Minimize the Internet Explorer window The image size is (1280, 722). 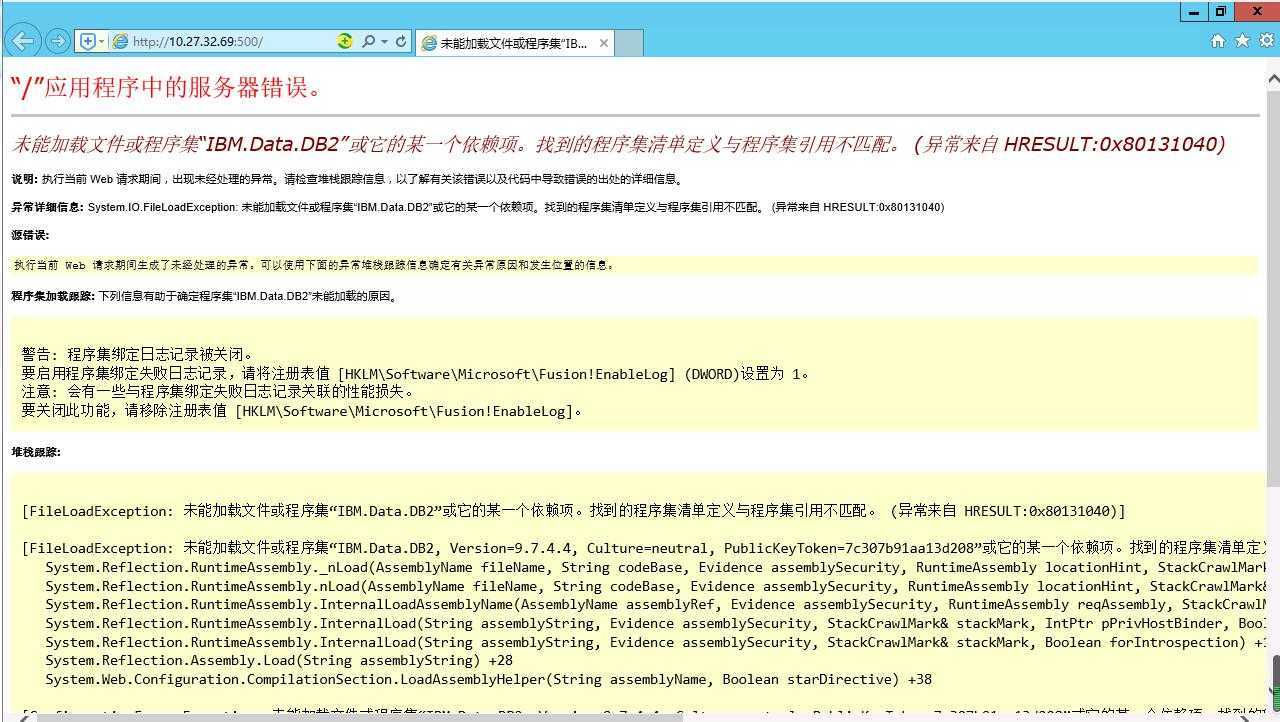[1193, 12]
